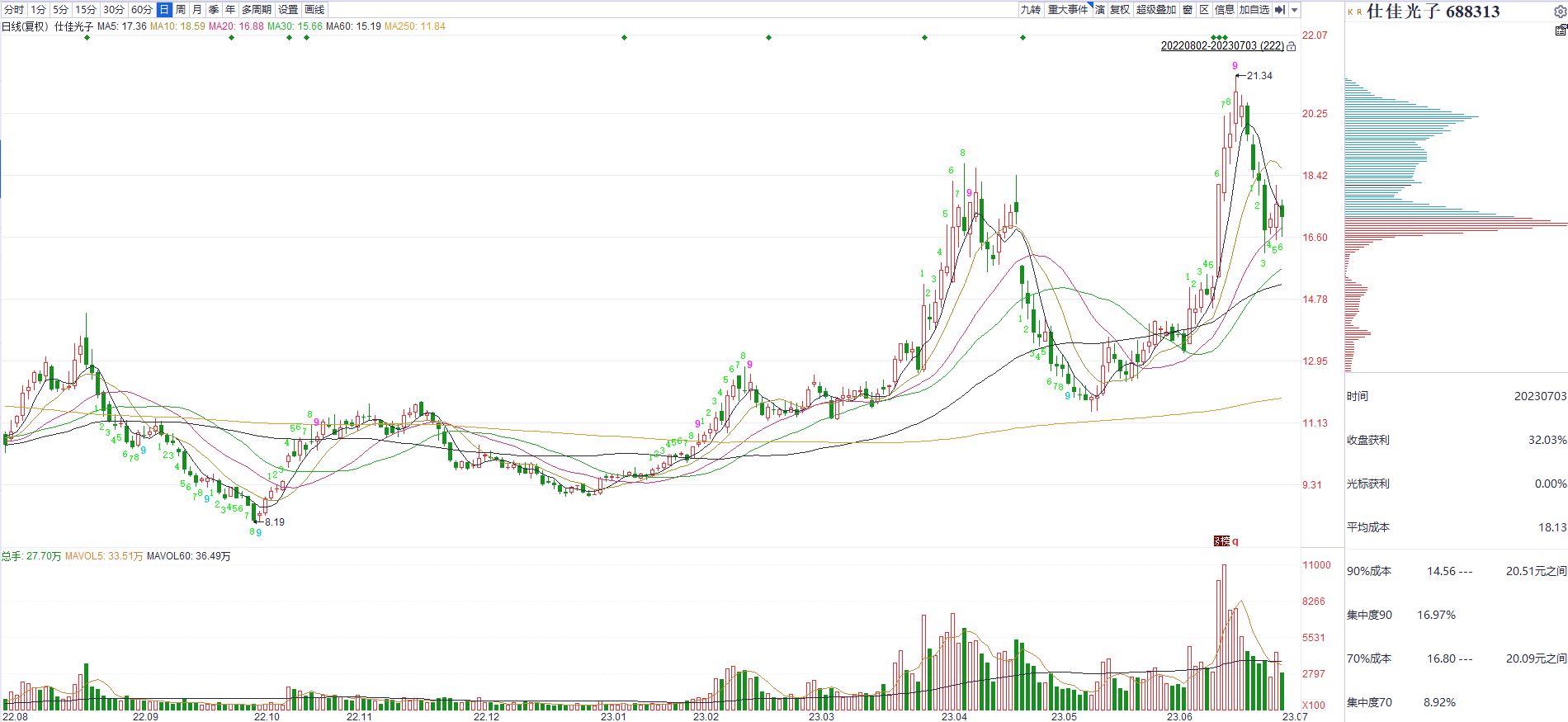Click the date range 20220802-20230703 (222) link

1222,46
